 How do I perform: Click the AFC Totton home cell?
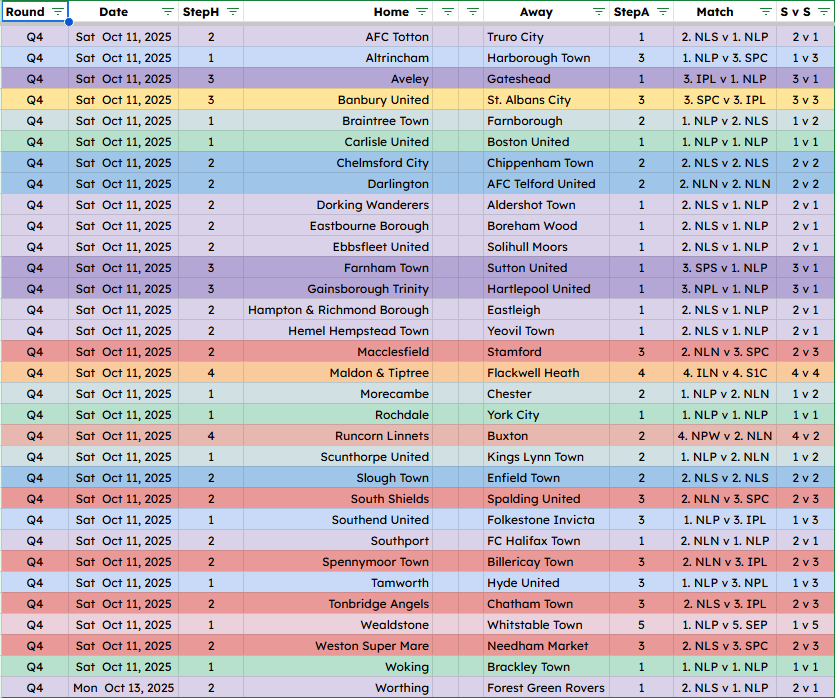pyautogui.click(x=338, y=37)
